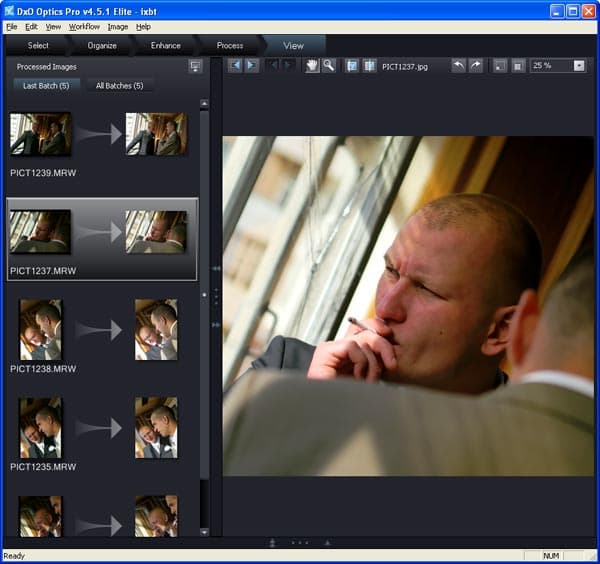Select the original thumbnail of PICT1237.MRW
600x564 pixels.
click(40, 232)
